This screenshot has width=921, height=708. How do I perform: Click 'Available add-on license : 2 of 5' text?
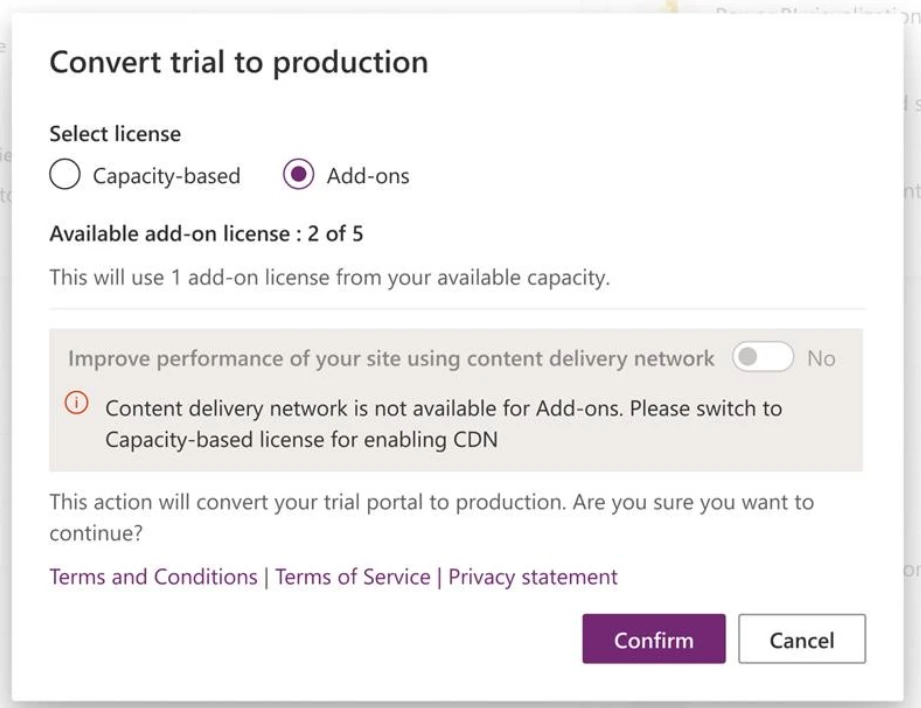pyautogui.click(x=206, y=235)
